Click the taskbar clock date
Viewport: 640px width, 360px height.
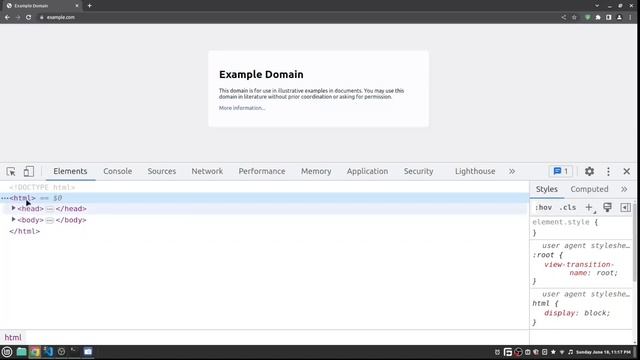pyautogui.click(x=603, y=352)
